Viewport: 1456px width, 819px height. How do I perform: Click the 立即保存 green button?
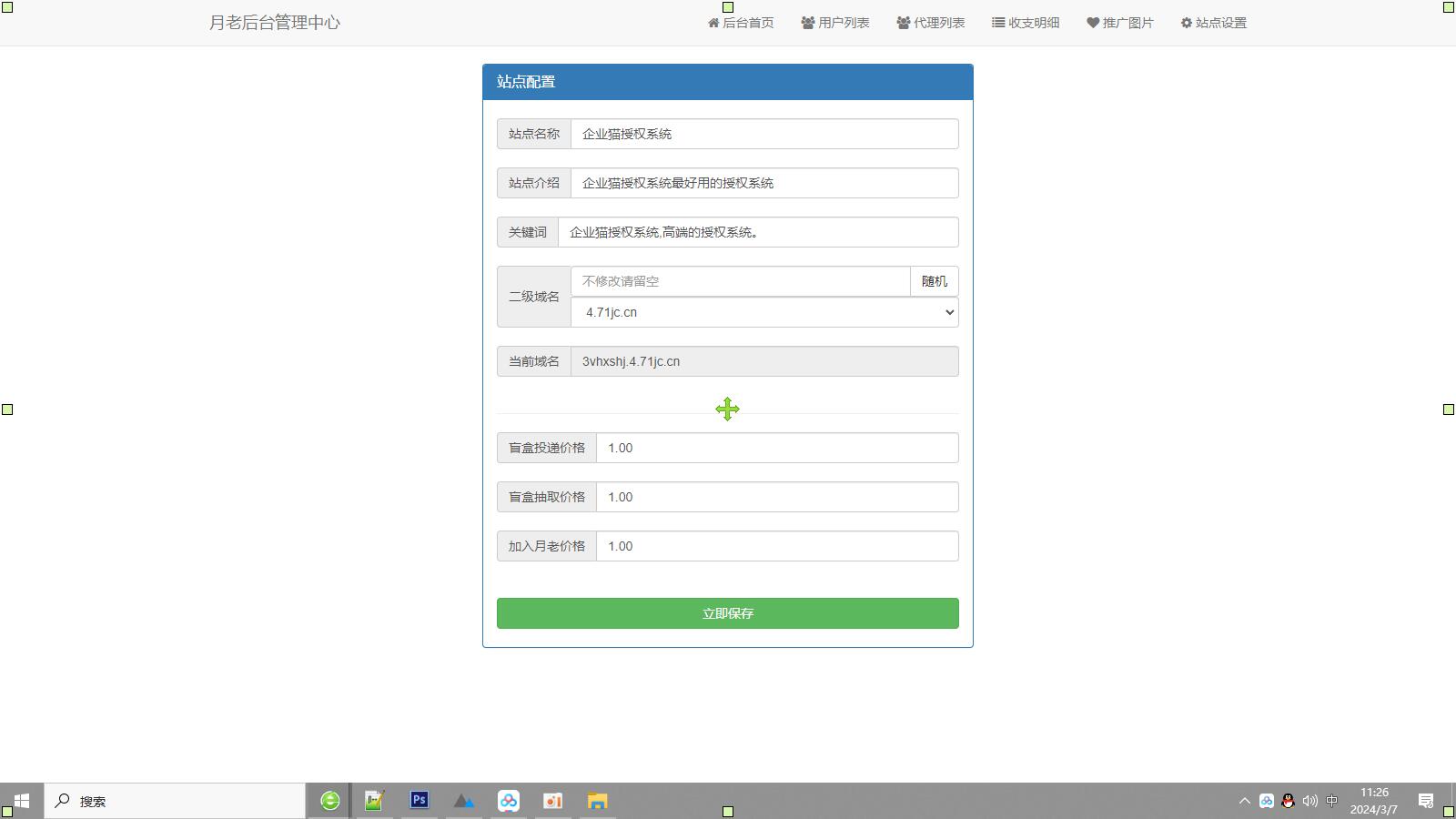(727, 613)
